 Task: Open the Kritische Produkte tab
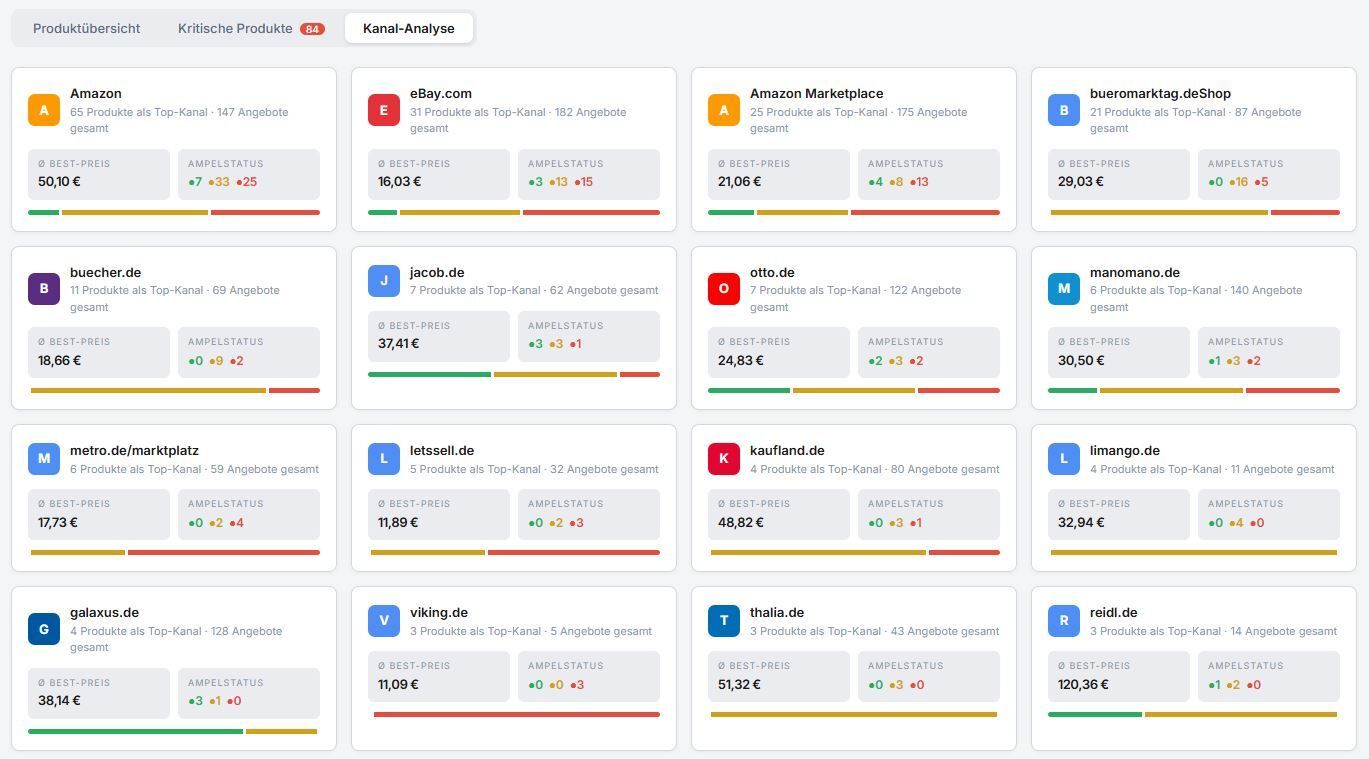coord(235,28)
